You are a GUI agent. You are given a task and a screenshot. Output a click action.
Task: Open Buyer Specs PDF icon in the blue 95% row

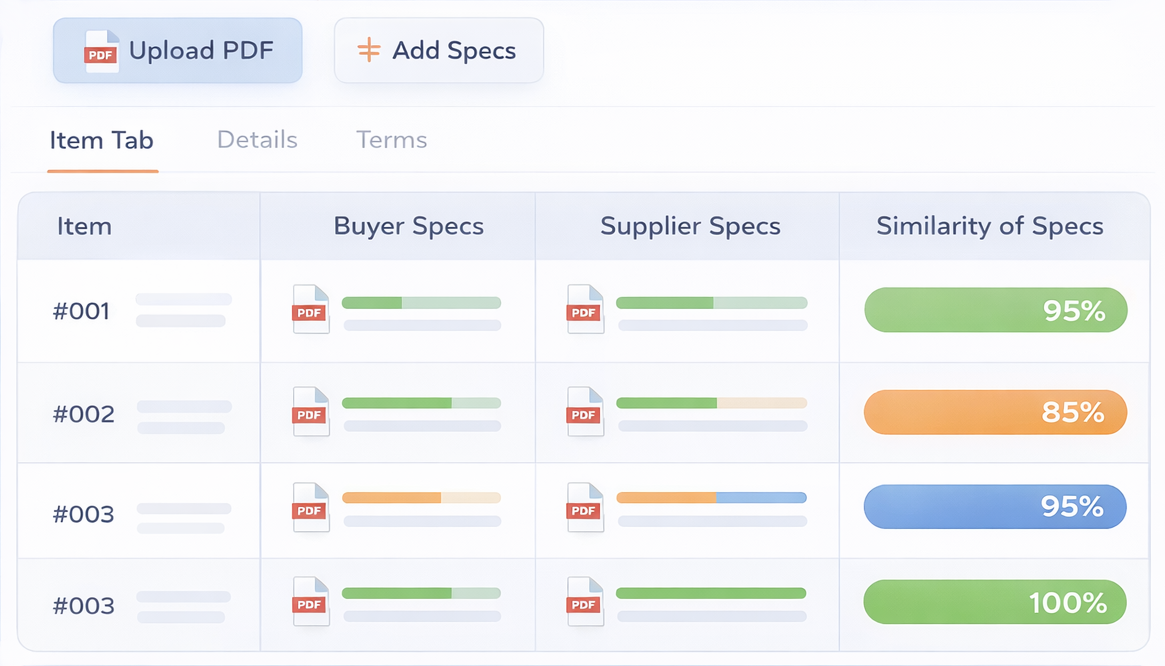pyautogui.click(x=310, y=508)
